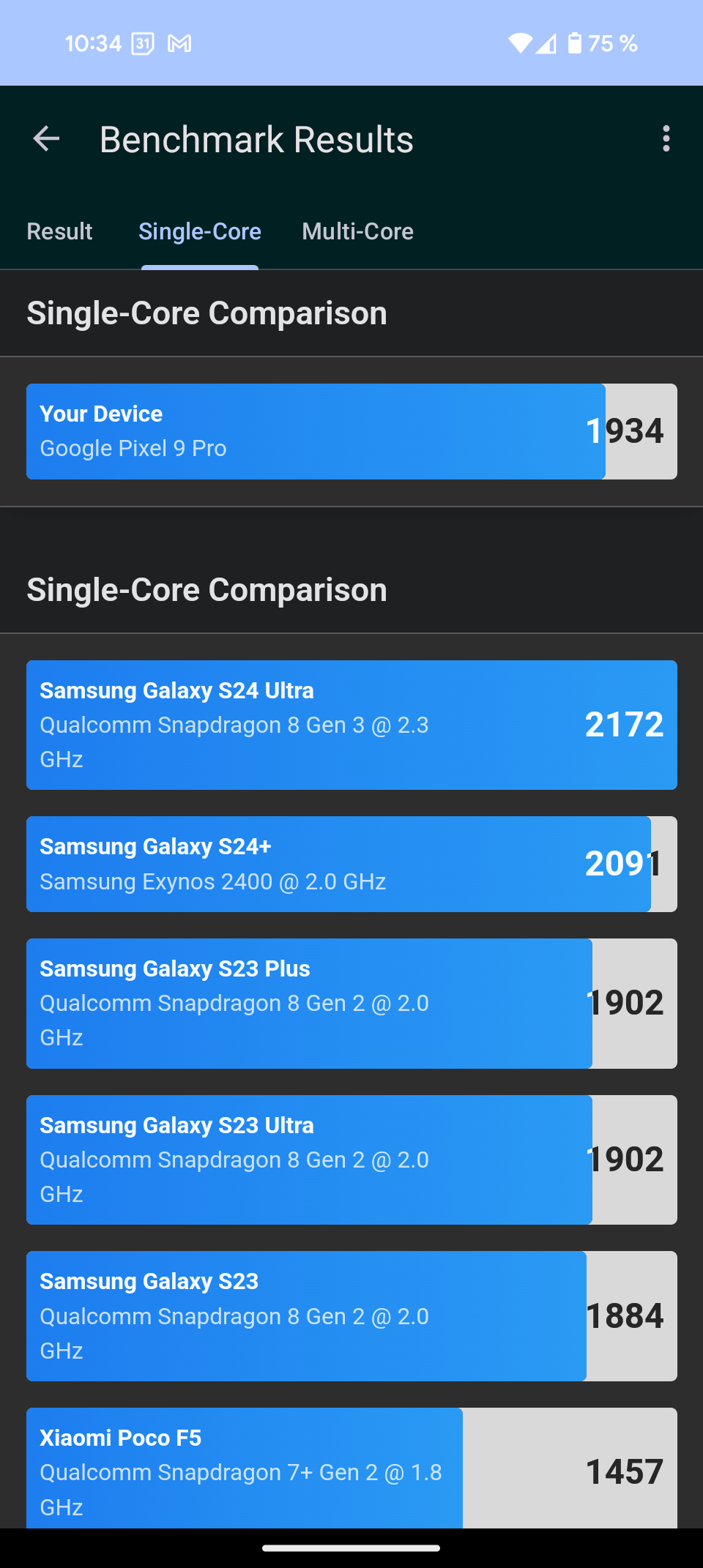This screenshot has height=1568, width=703.
Task: Open the three-dot overflow menu
Action: click(666, 138)
